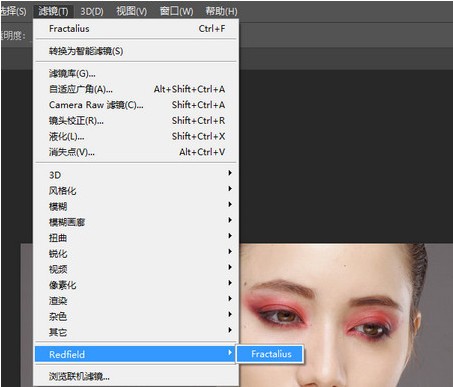Image resolution: width=453 pixels, height=387 pixels.
Task: Expand the 像素化 submenu
Action: click(x=136, y=285)
